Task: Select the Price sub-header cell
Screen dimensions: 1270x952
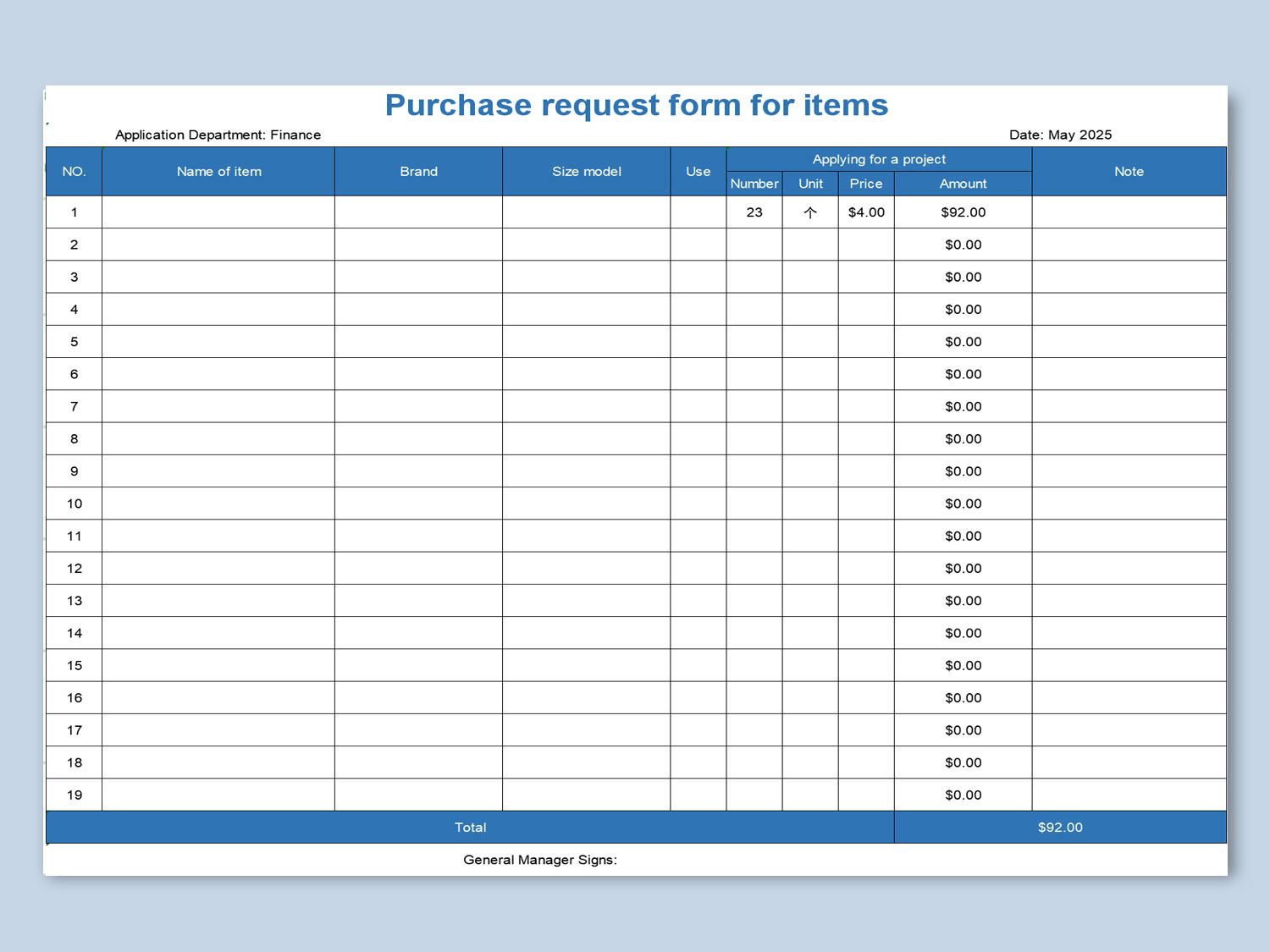Action: (865, 184)
